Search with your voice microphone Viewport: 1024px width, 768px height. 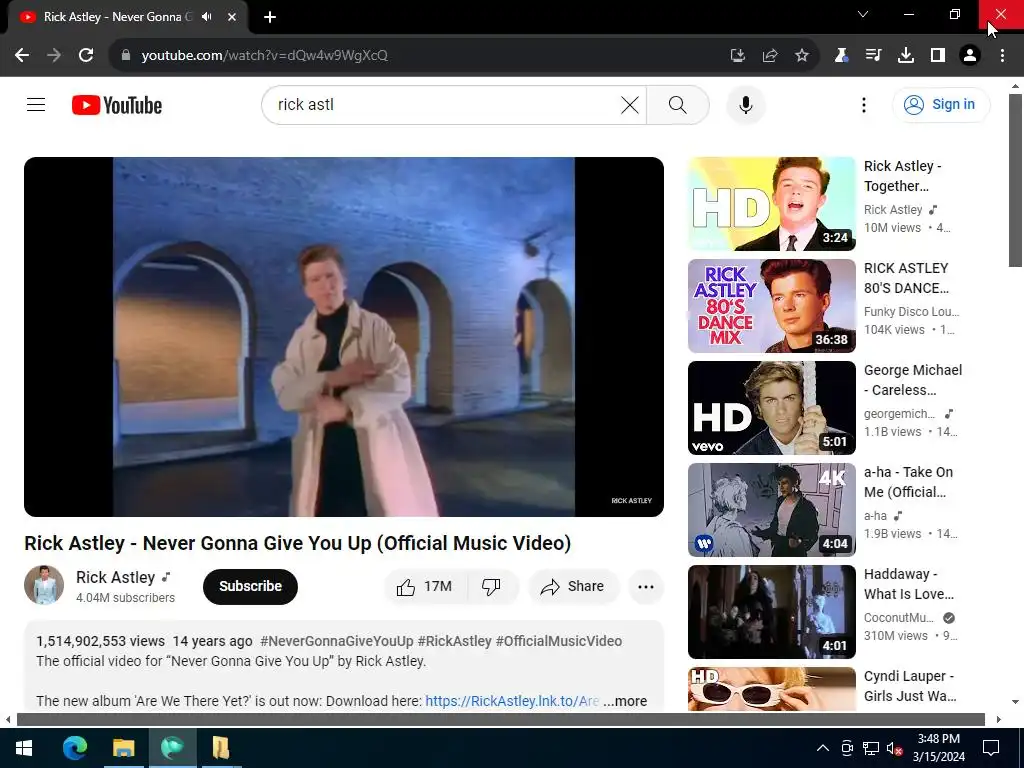pyautogui.click(x=746, y=104)
